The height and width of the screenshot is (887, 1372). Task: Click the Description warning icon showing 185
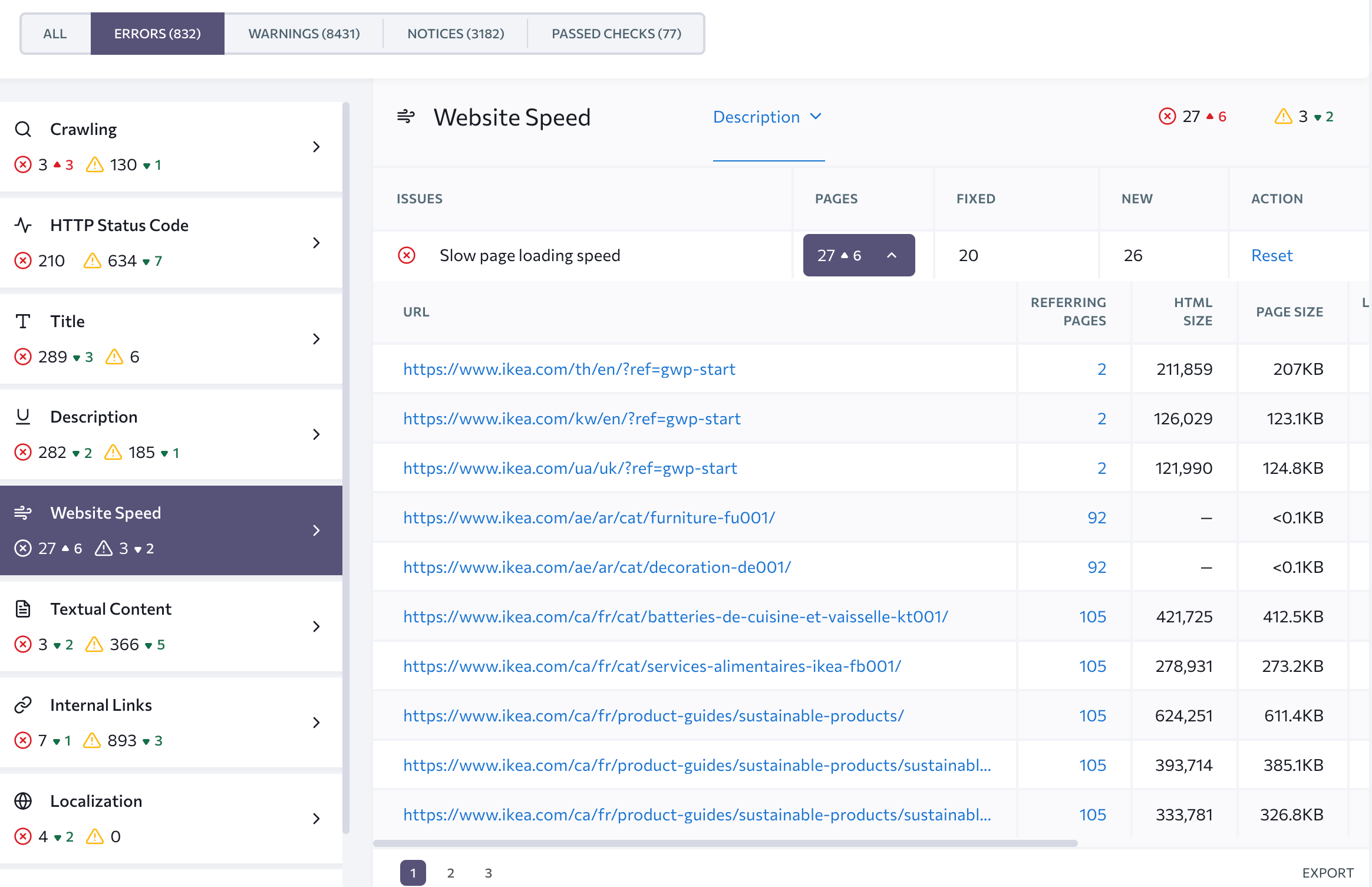tap(113, 452)
